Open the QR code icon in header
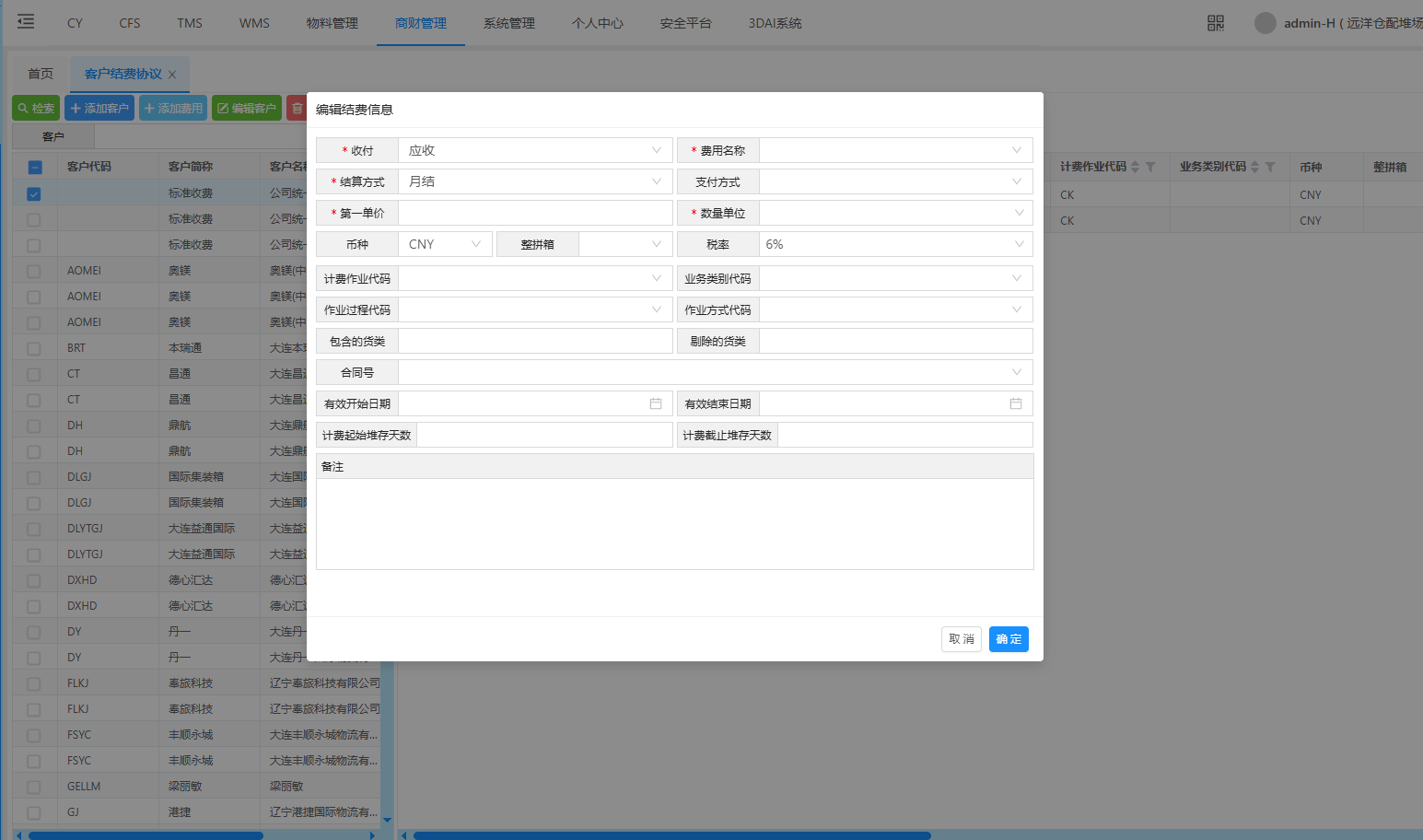 tap(1216, 23)
